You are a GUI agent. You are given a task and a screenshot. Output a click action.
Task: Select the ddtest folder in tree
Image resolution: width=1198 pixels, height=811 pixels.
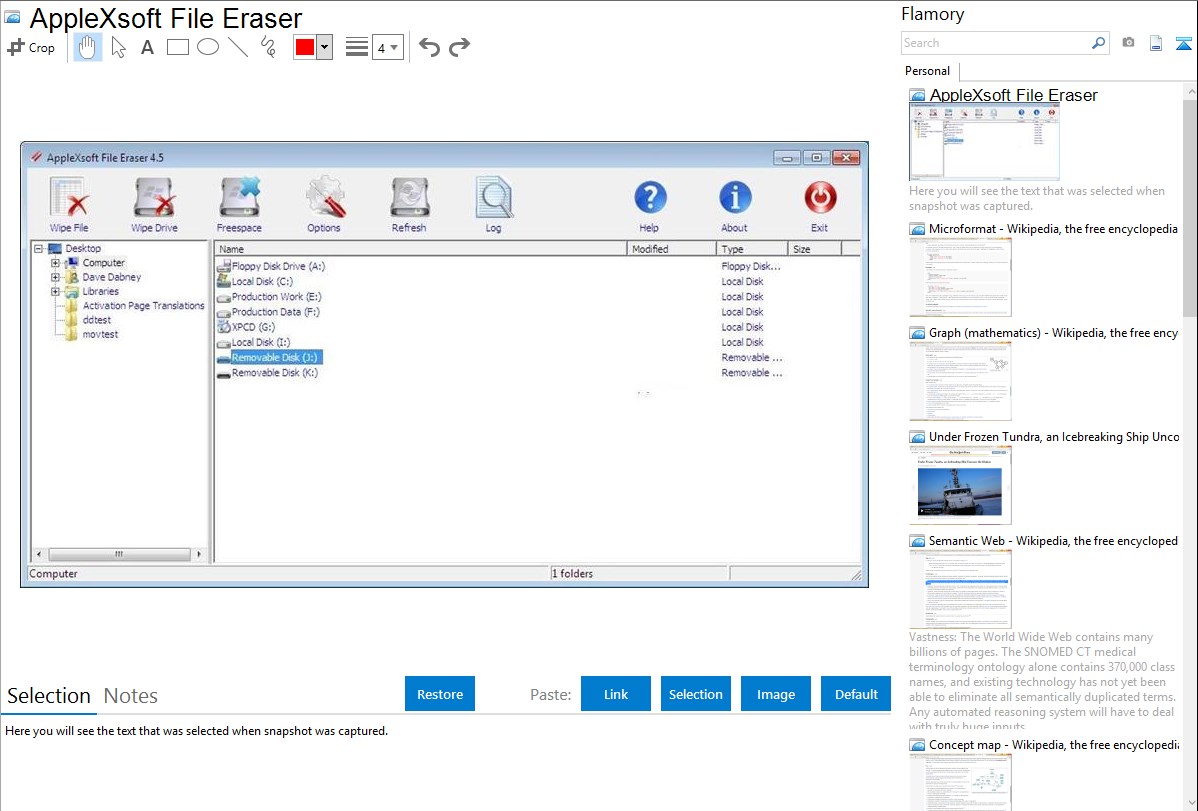(96, 320)
